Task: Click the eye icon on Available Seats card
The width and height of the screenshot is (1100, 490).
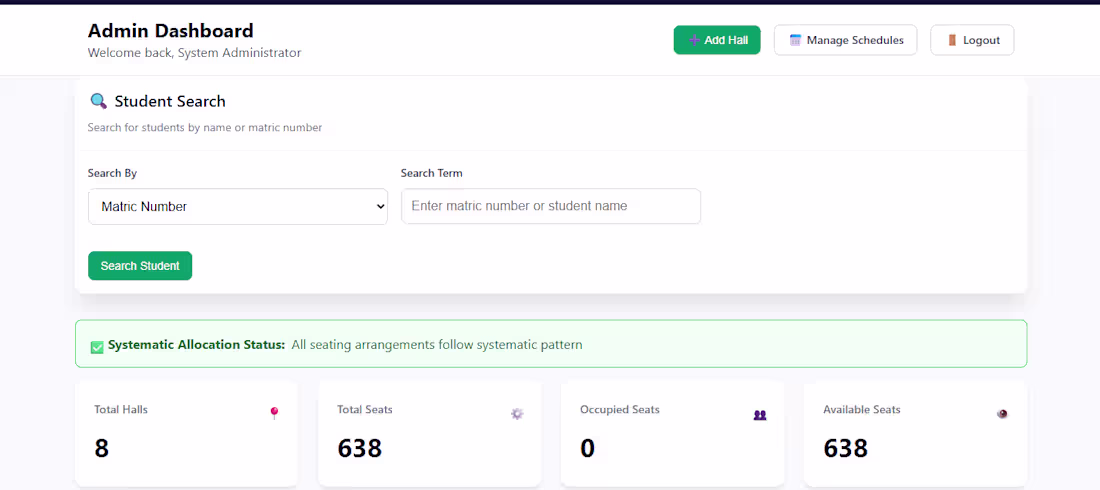Action: [1002, 413]
